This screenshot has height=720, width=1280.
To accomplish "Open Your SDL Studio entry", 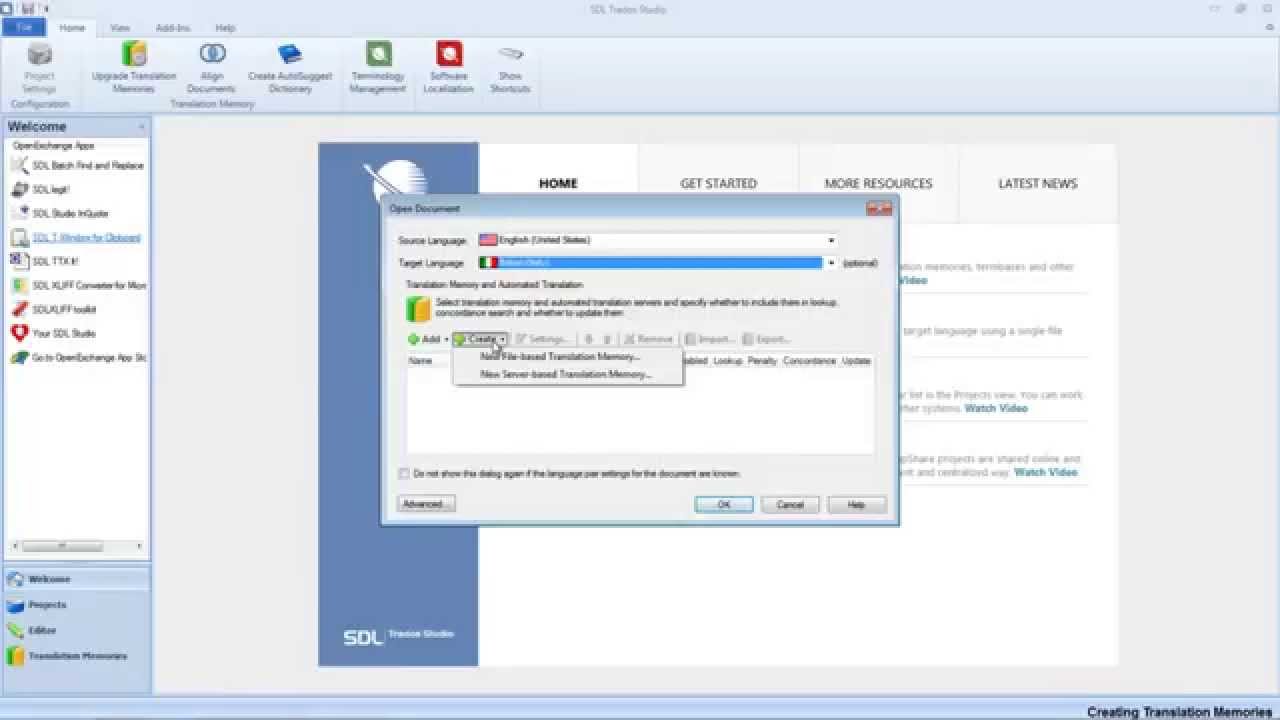I will [x=54, y=333].
